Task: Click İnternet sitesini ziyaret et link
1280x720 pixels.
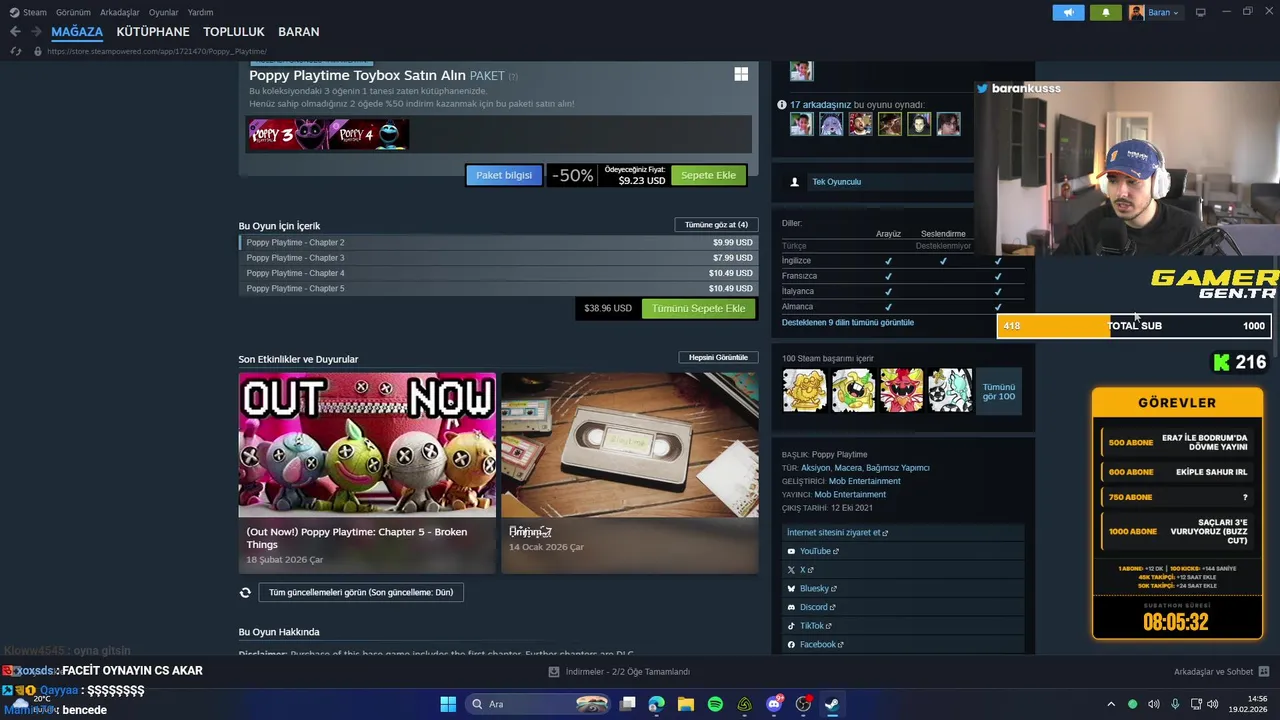Action: coord(837,532)
